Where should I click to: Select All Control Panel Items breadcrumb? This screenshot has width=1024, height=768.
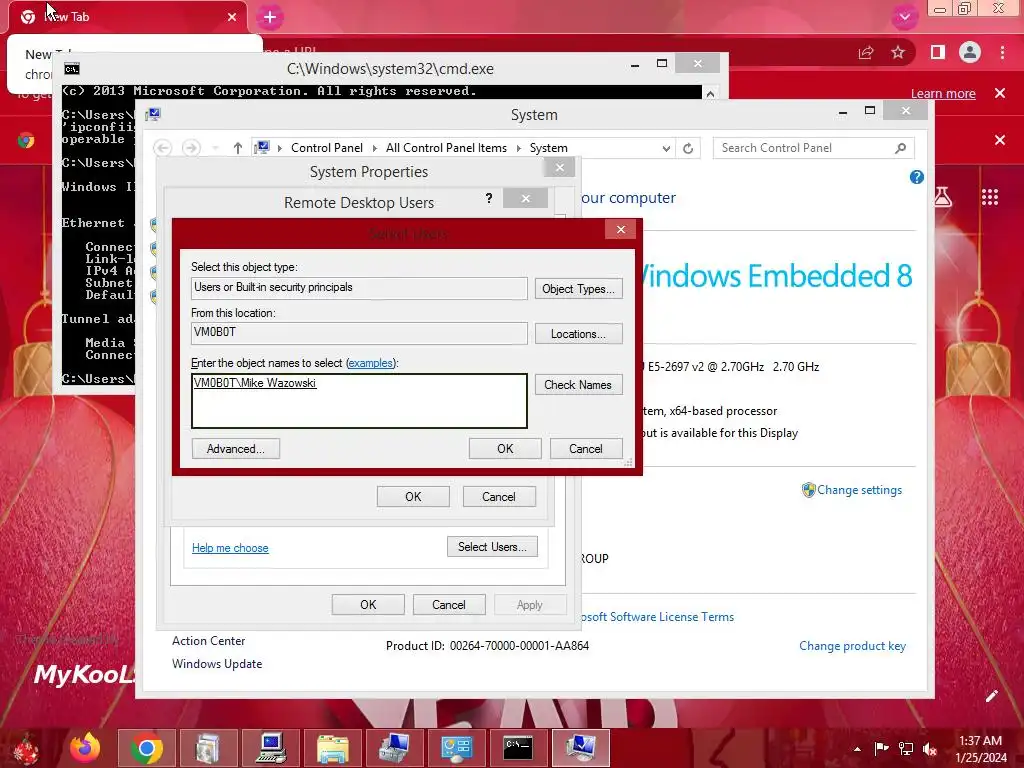[x=446, y=148]
